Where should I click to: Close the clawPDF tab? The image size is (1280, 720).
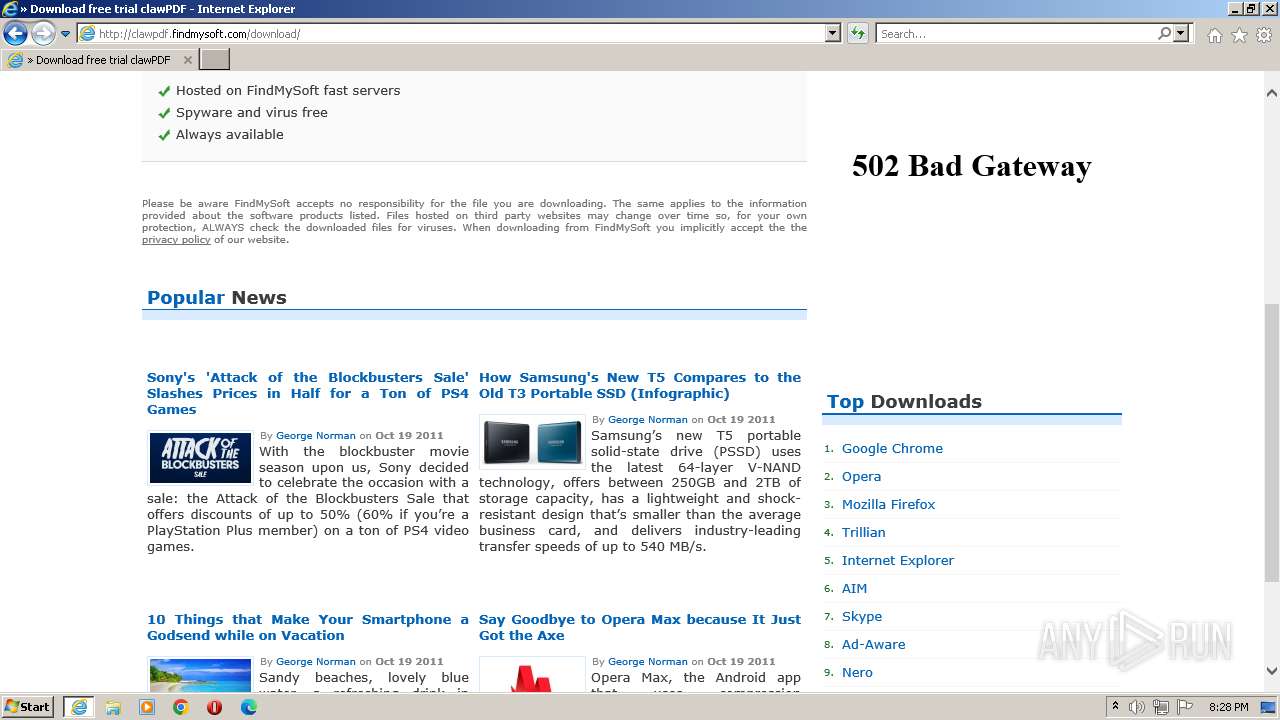(x=187, y=60)
